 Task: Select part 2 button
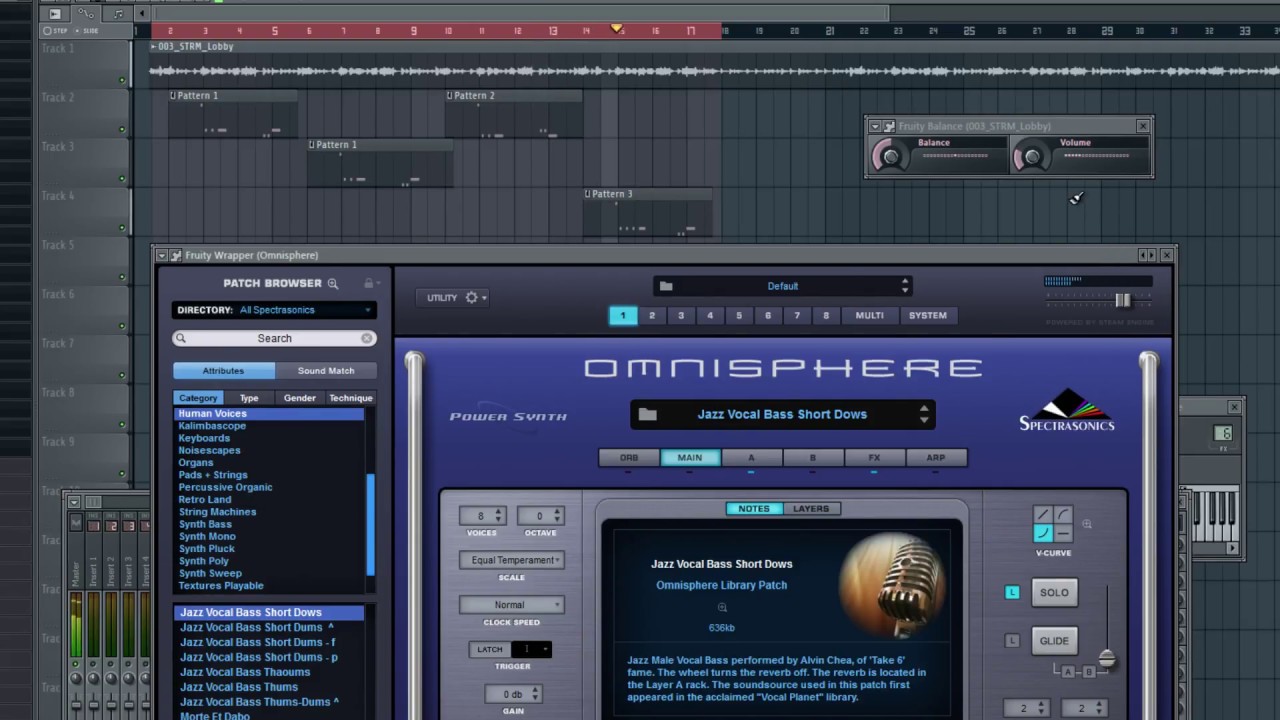652,316
